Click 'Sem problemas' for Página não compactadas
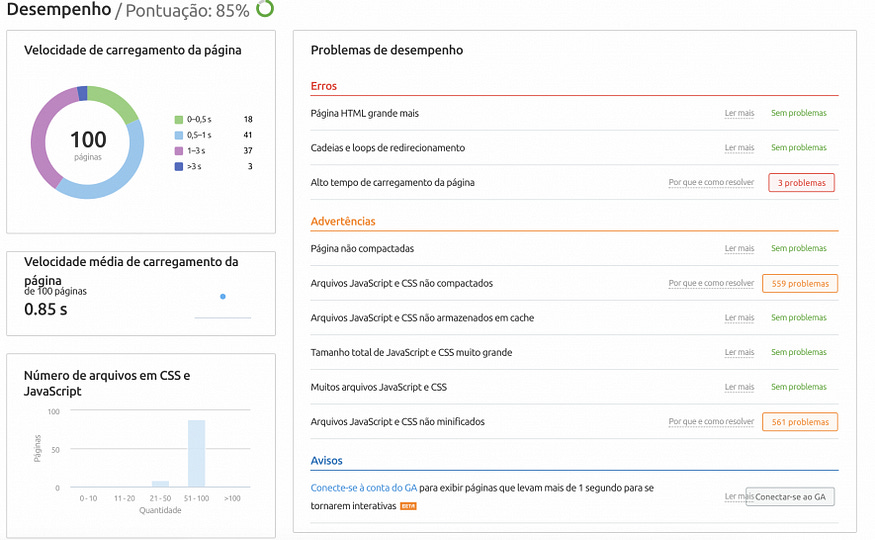Image resolution: width=875 pixels, height=540 pixels. pyautogui.click(x=799, y=248)
